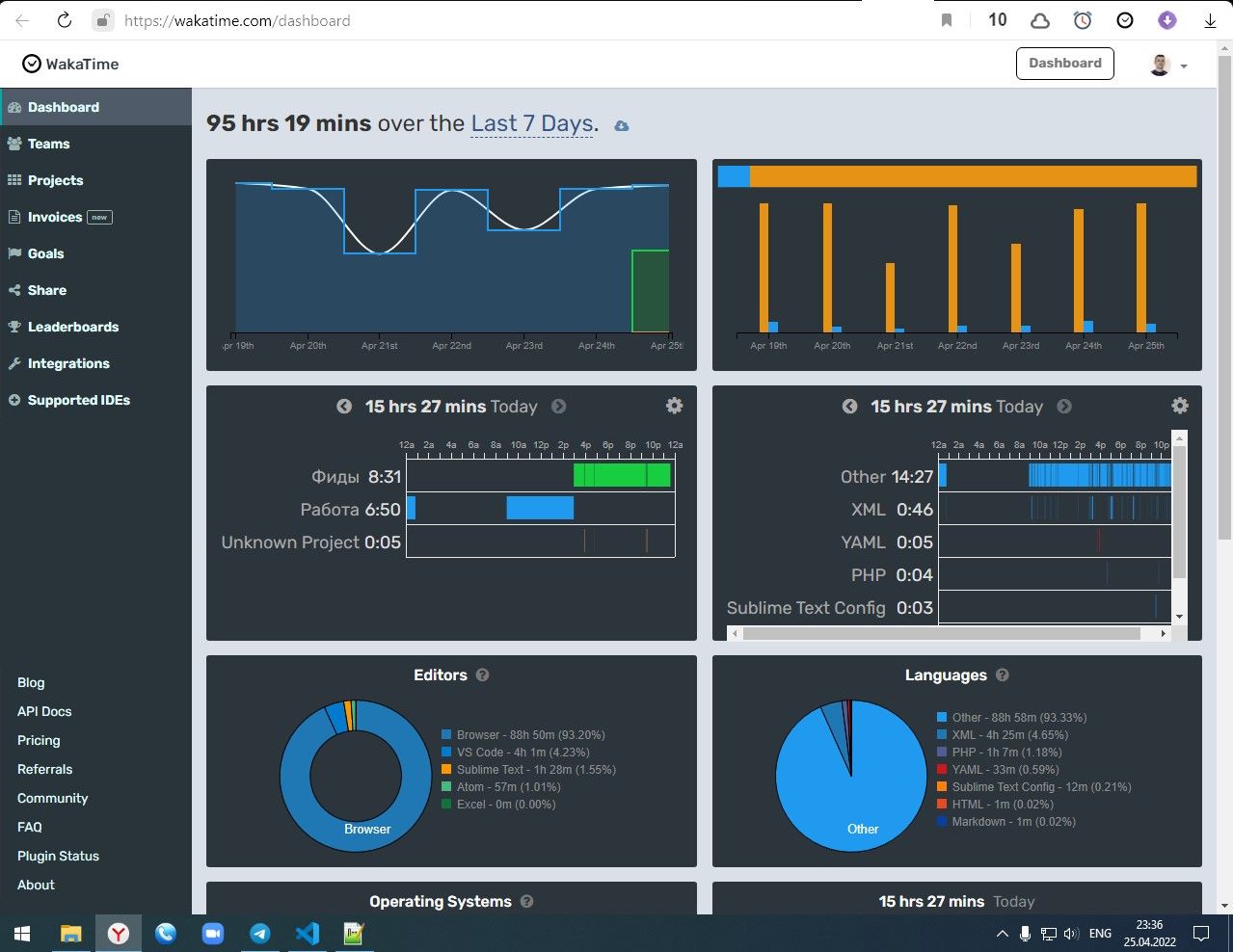Click the cloud icon in the browser toolbar
Screen dimensions: 1233x952
point(1040,20)
